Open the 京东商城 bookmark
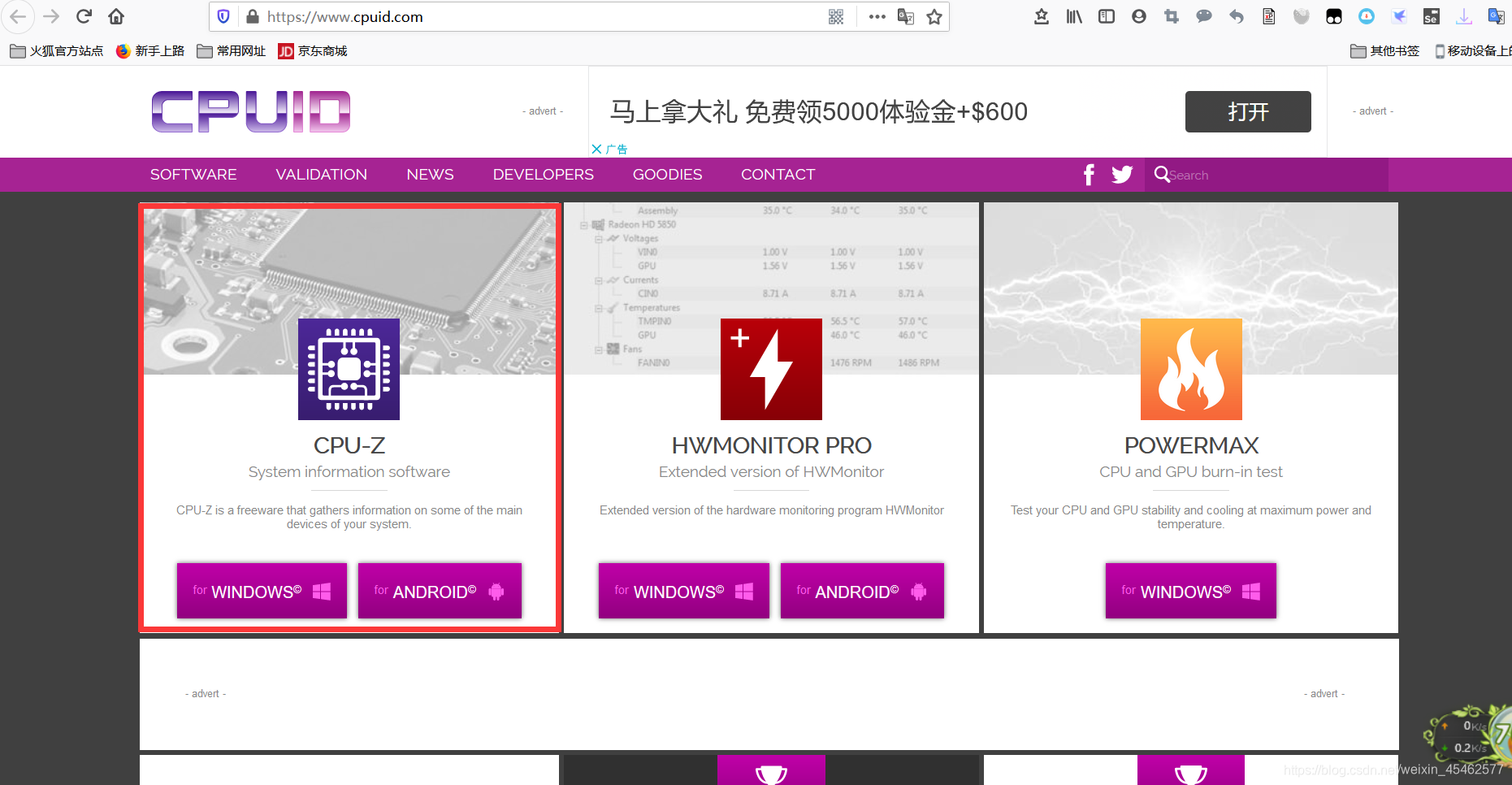This screenshot has width=1512, height=785. coord(313,51)
